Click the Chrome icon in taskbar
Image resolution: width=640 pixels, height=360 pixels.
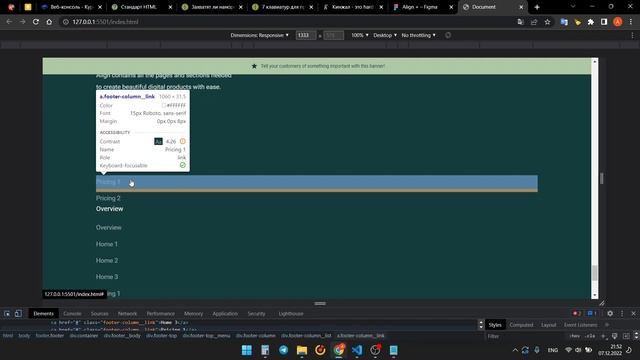click(339, 350)
